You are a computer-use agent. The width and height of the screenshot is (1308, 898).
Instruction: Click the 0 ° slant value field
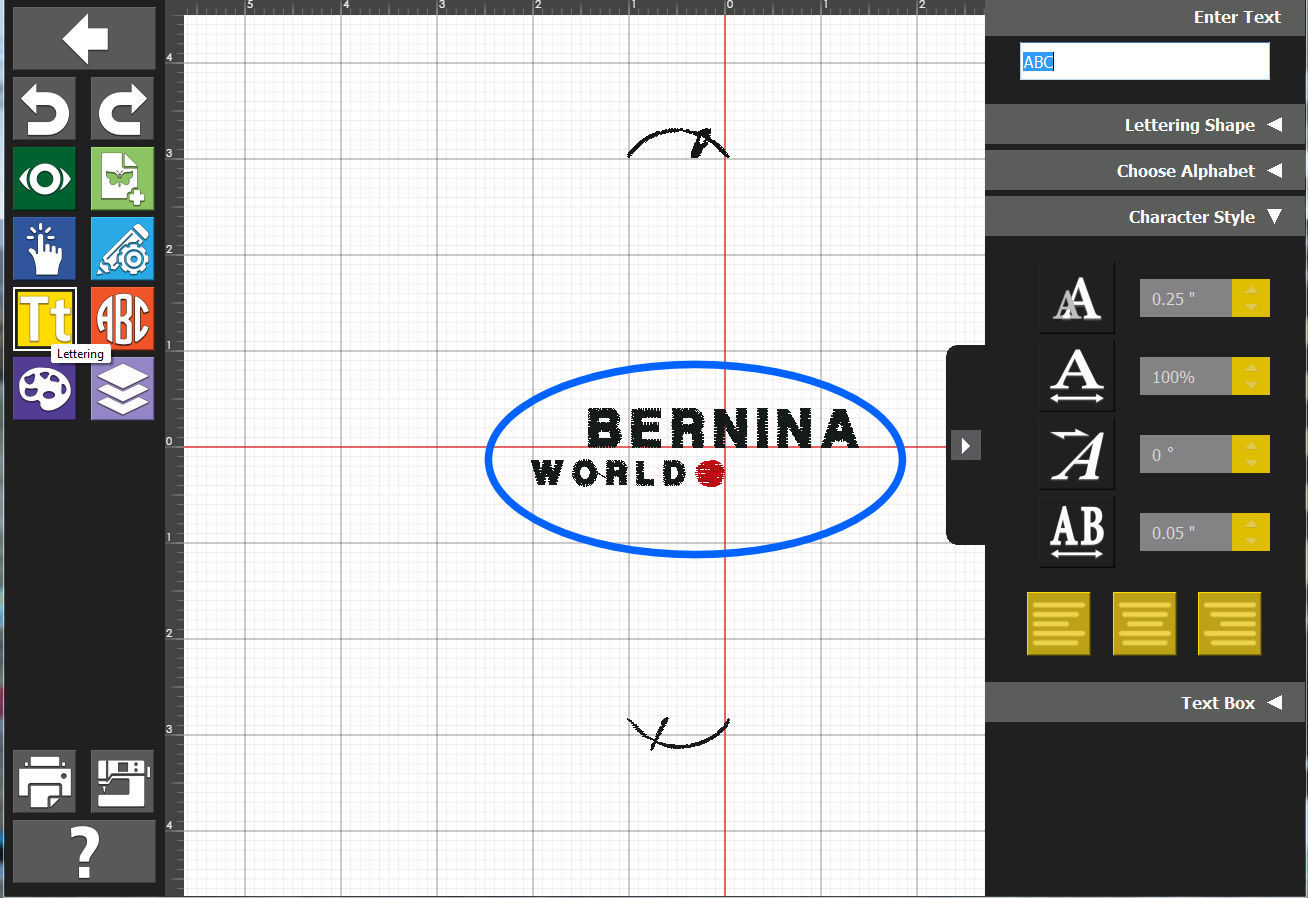point(1186,454)
